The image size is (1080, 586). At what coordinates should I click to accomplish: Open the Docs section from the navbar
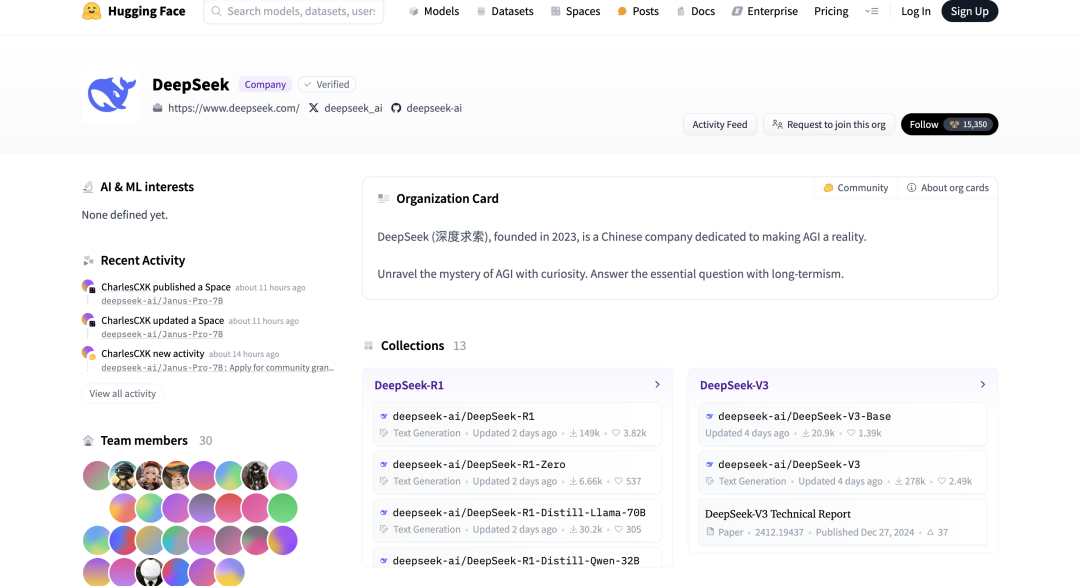(695, 11)
